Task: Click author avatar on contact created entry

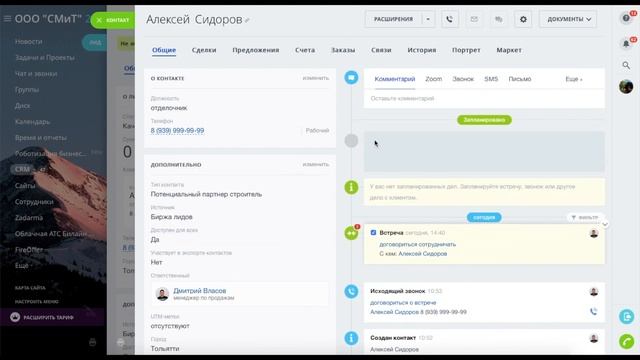Action: point(594,338)
